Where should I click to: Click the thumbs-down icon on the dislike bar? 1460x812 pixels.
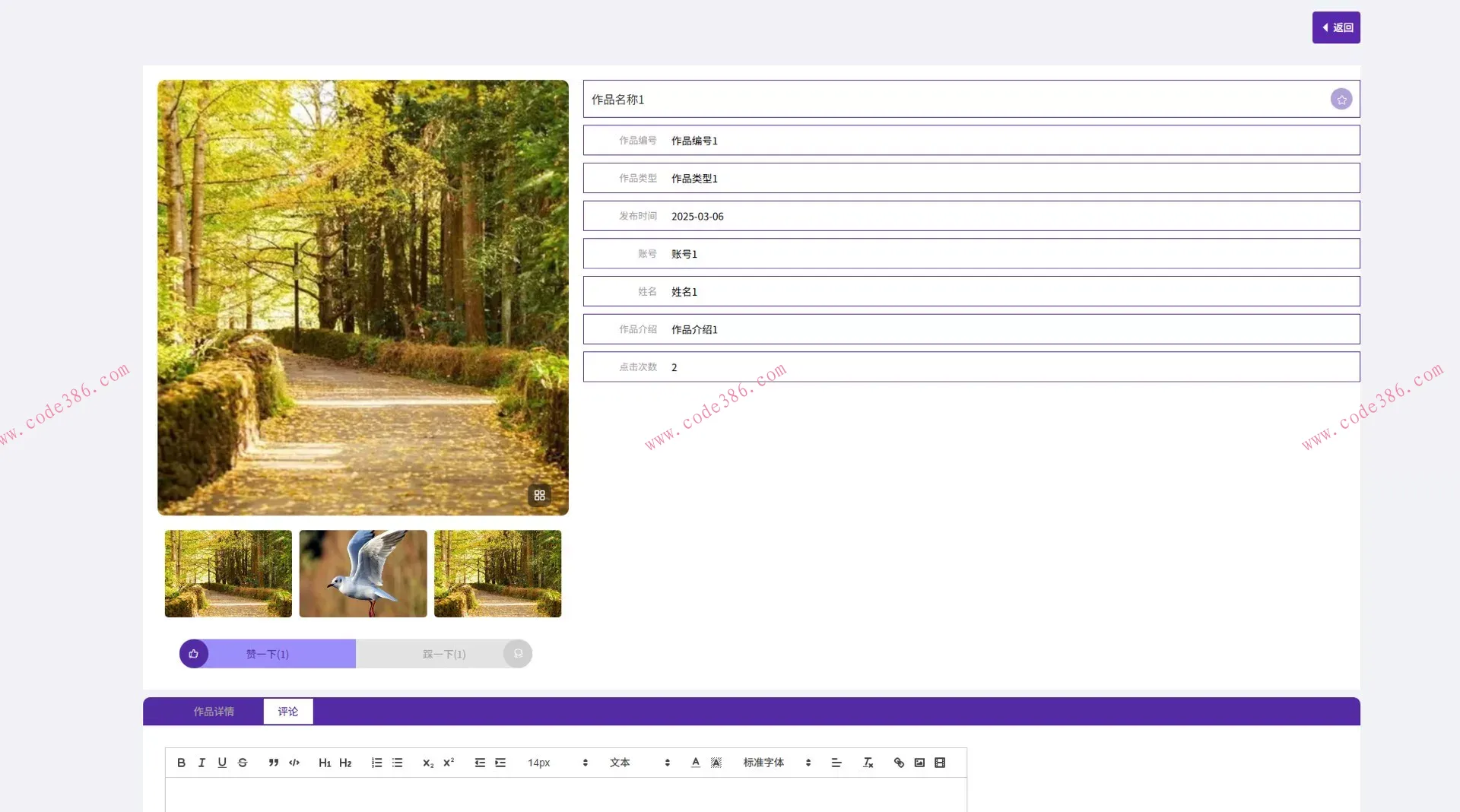[518, 654]
